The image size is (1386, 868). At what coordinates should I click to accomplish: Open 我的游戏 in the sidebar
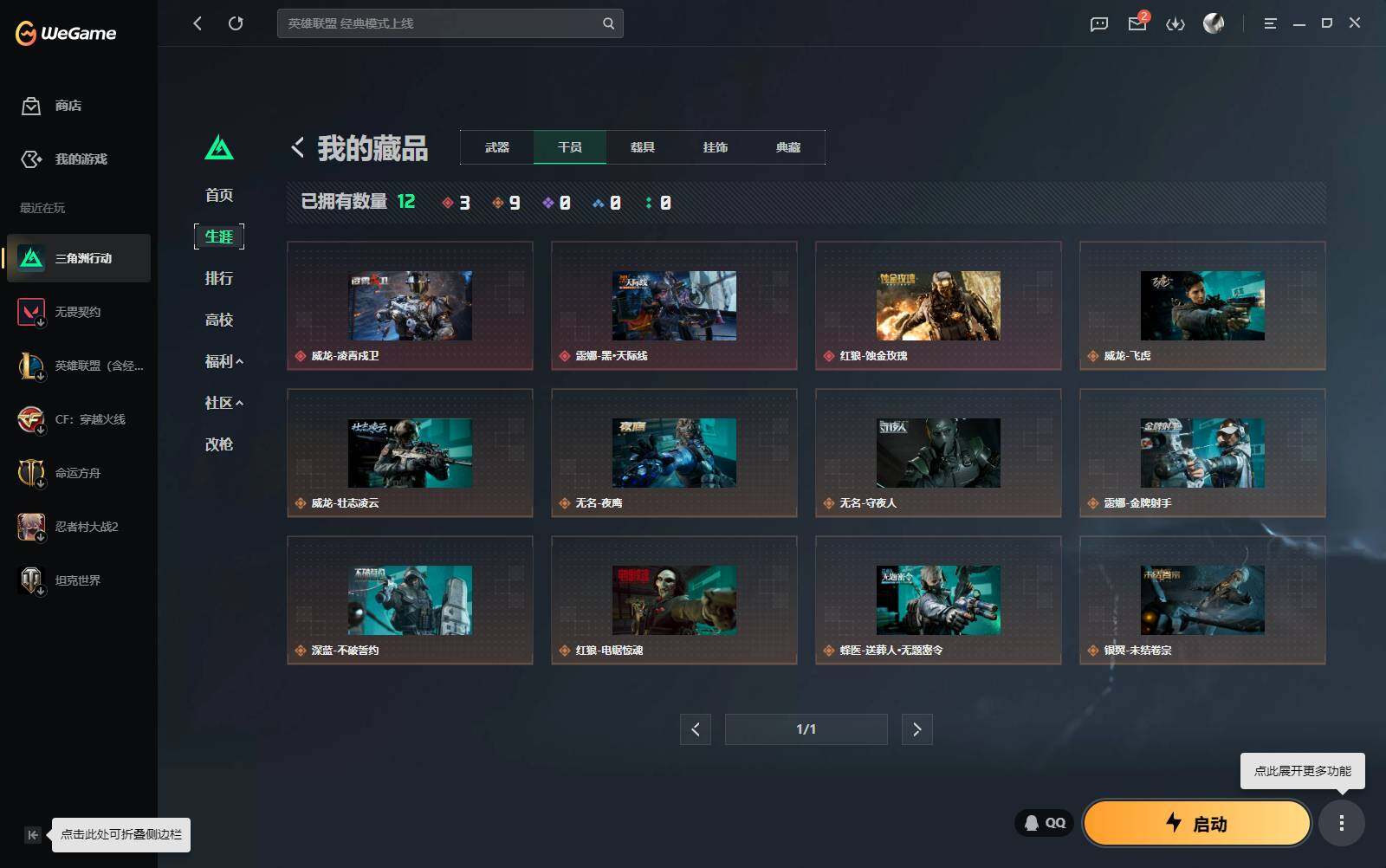click(x=63, y=159)
